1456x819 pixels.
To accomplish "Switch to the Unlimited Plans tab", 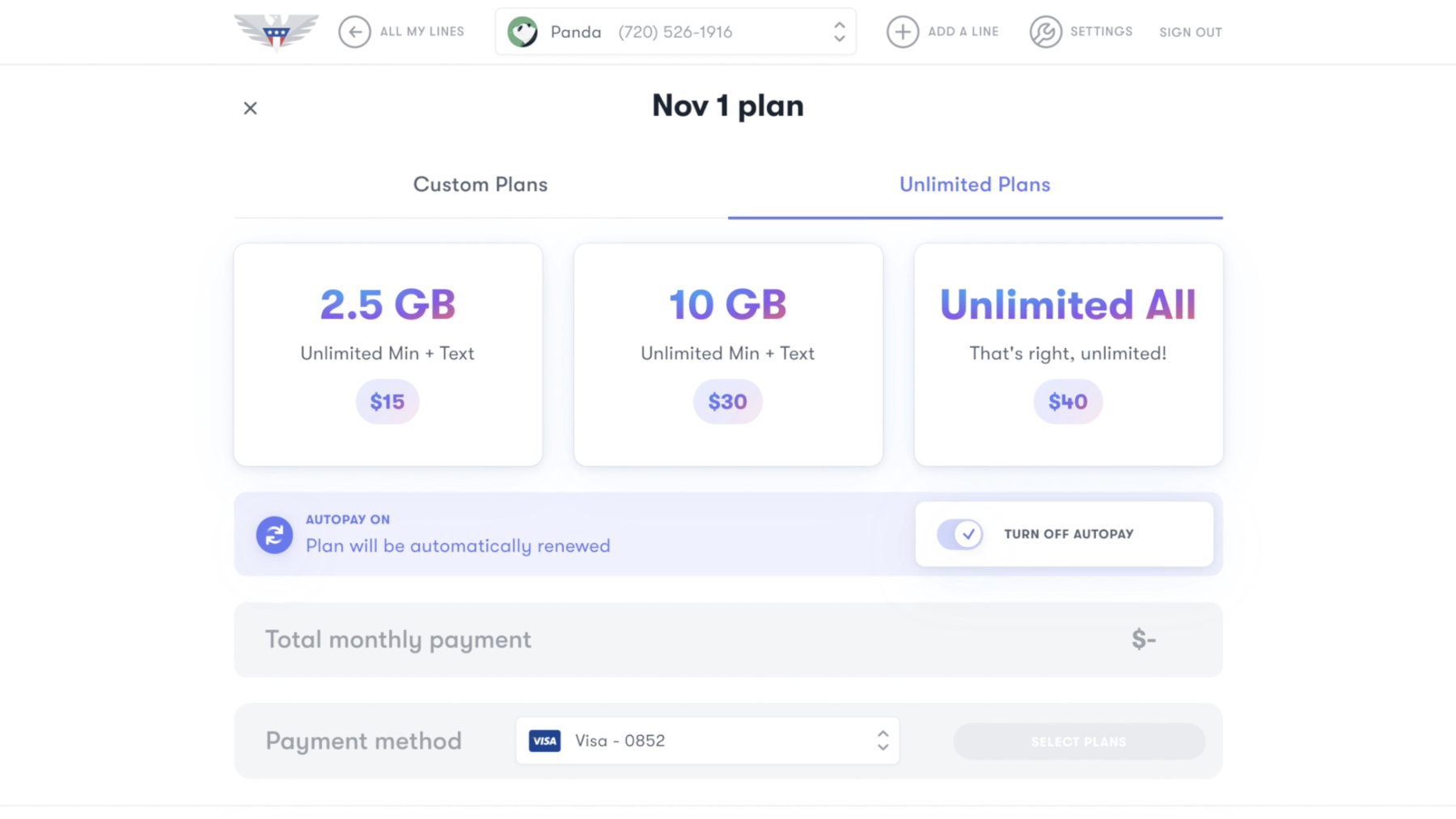I will coord(974,185).
